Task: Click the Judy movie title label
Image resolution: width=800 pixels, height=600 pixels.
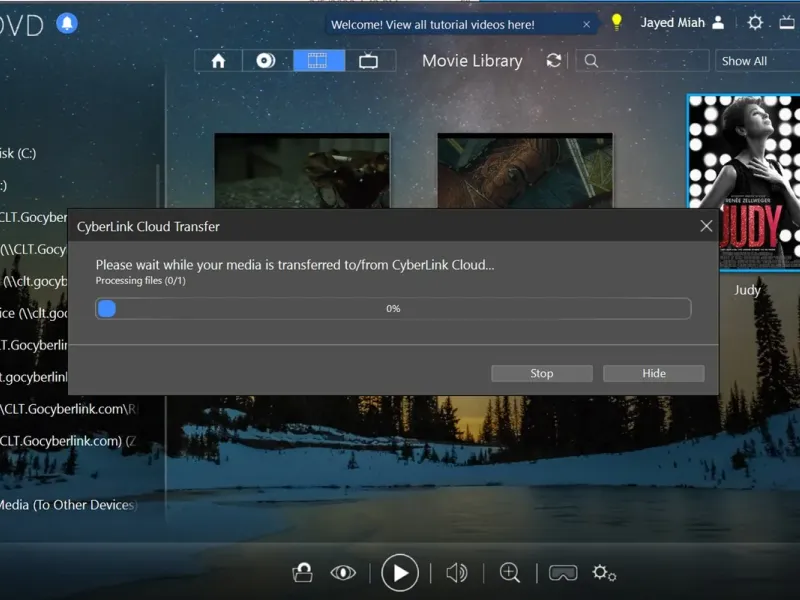Action: (747, 290)
